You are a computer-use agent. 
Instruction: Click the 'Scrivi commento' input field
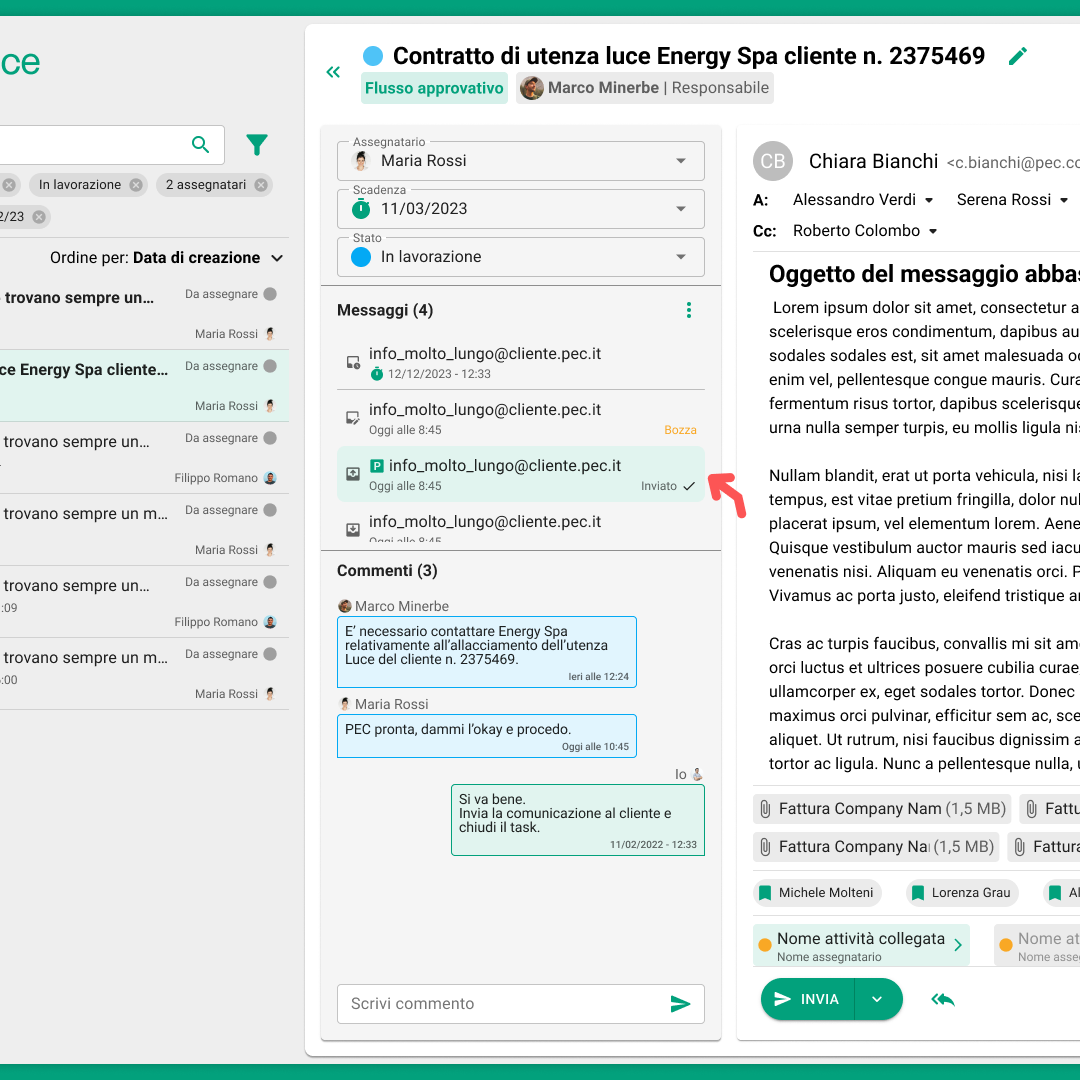500,1004
